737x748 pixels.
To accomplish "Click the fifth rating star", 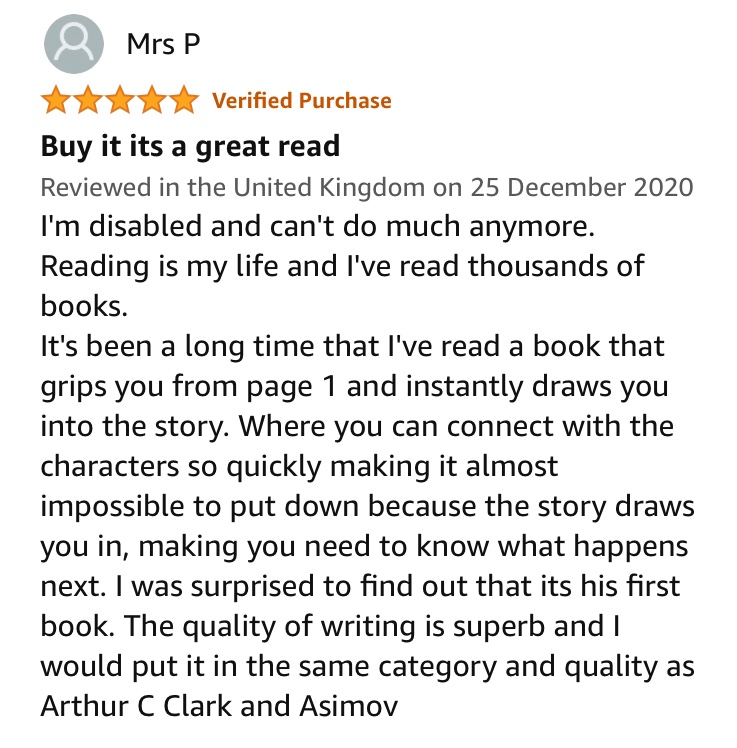I will pyautogui.click(x=183, y=101).
